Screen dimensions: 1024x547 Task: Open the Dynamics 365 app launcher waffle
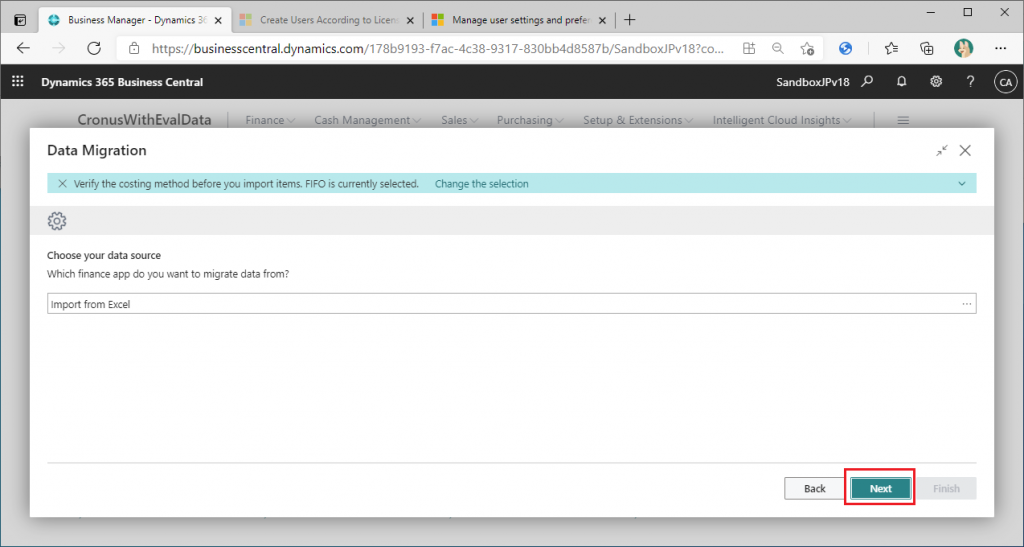click(x=18, y=82)
